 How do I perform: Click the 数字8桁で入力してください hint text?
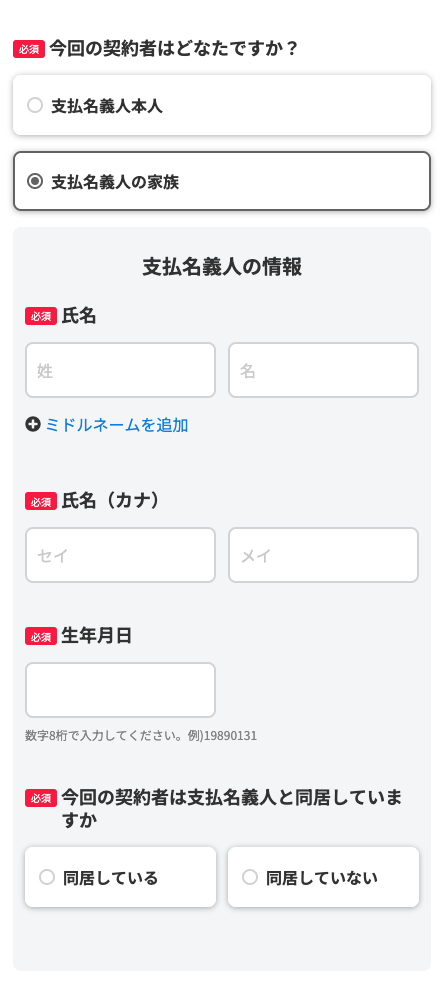[141, 736]
